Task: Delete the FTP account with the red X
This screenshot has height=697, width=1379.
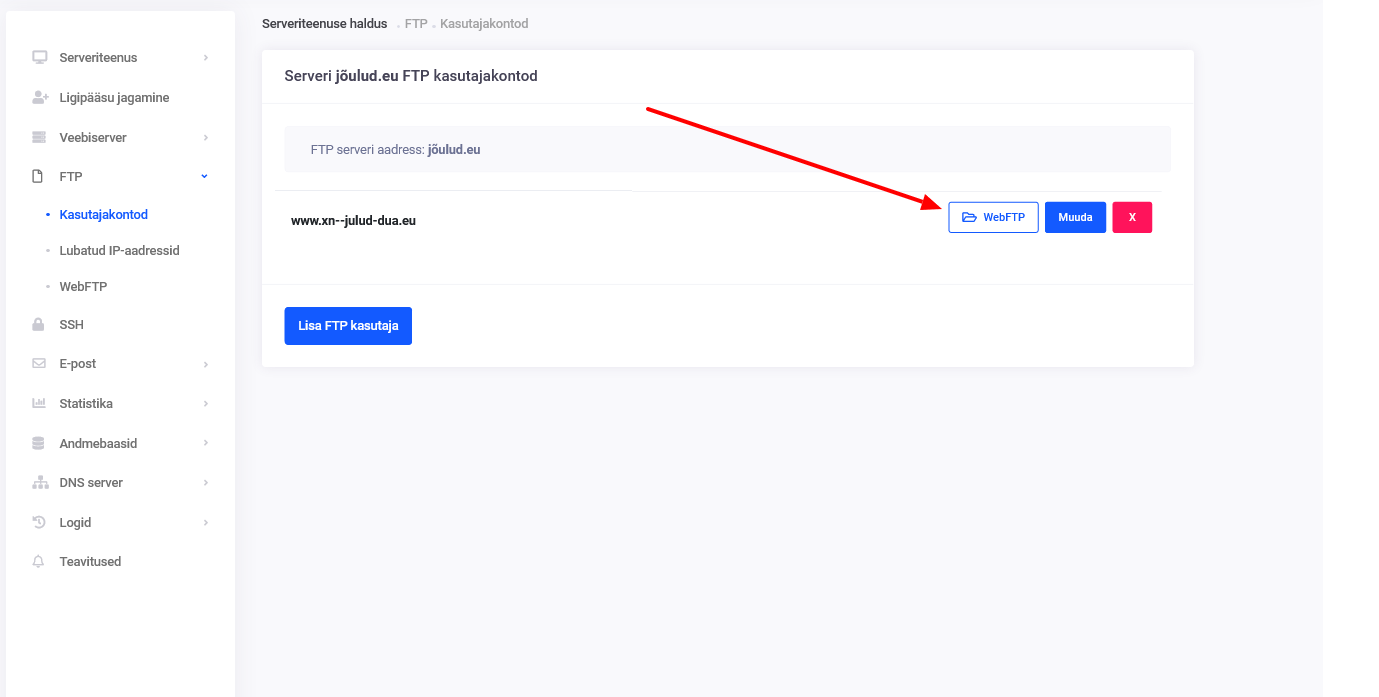Action: click(x=1132, y=218)
